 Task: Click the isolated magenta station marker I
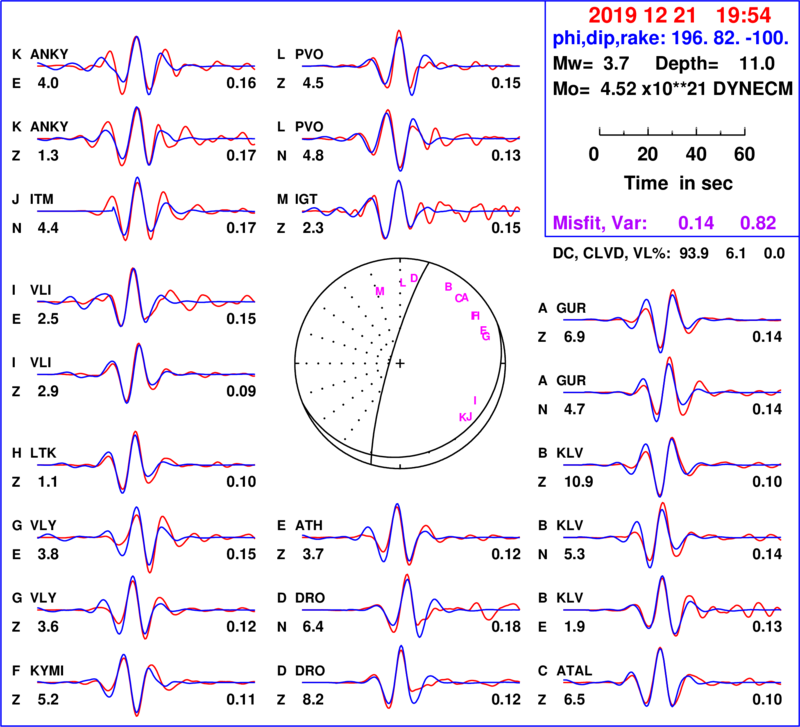[474, 400]
